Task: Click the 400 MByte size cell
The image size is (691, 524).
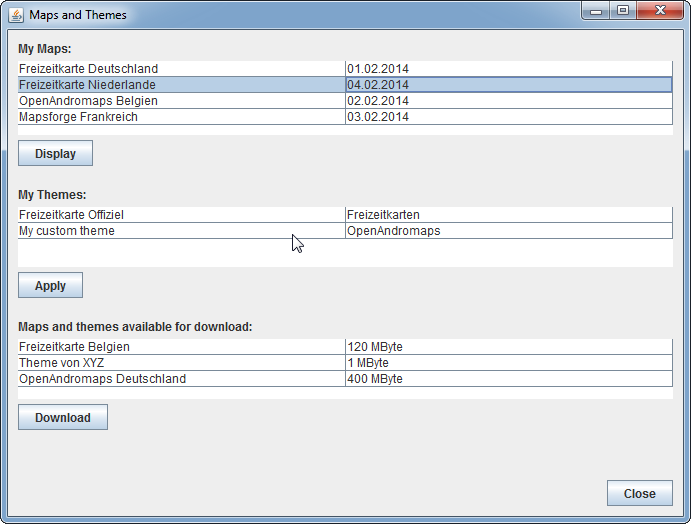Action: 375,379
